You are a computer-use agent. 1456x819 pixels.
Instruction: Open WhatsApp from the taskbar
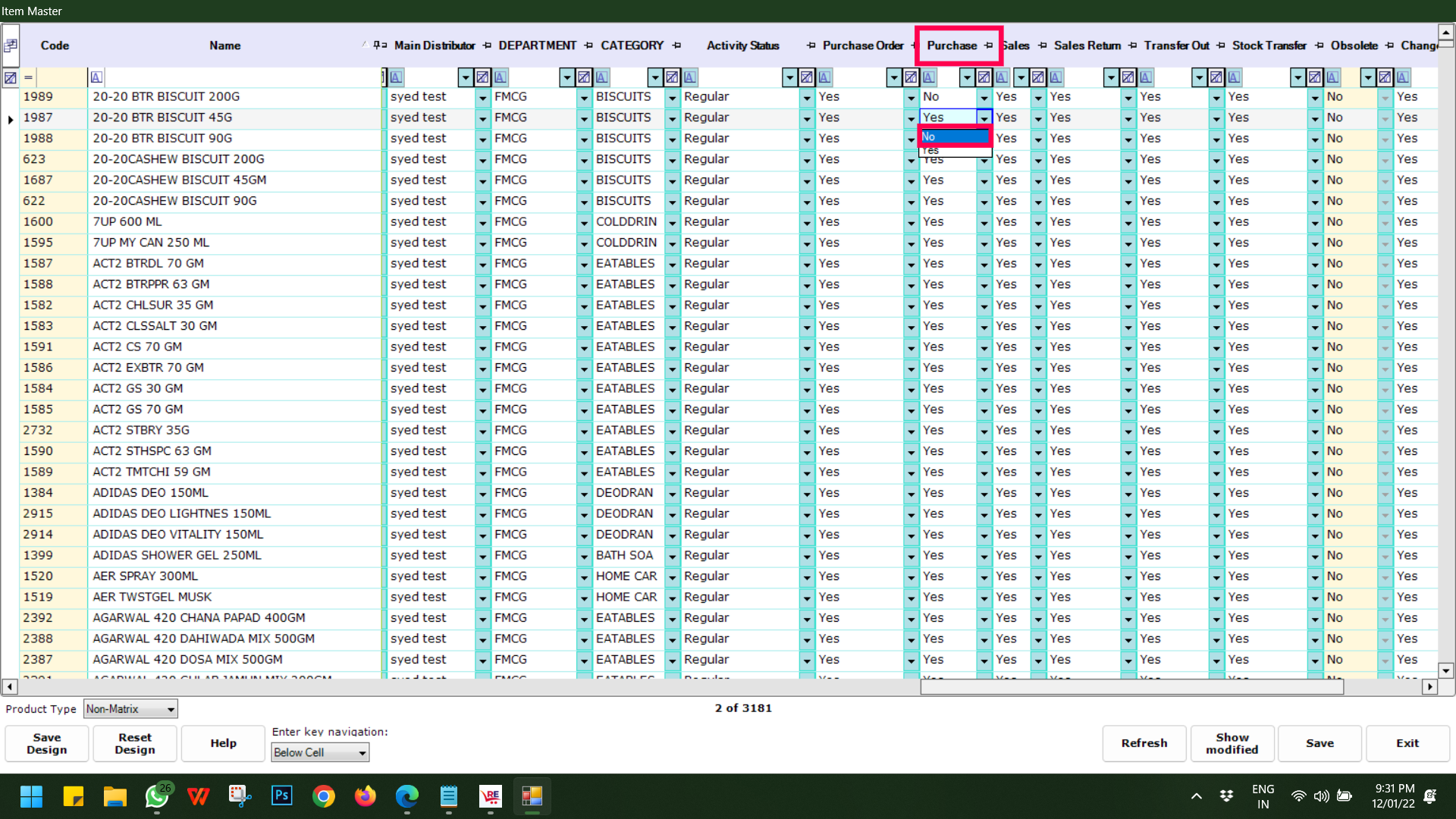coord(157,796)
